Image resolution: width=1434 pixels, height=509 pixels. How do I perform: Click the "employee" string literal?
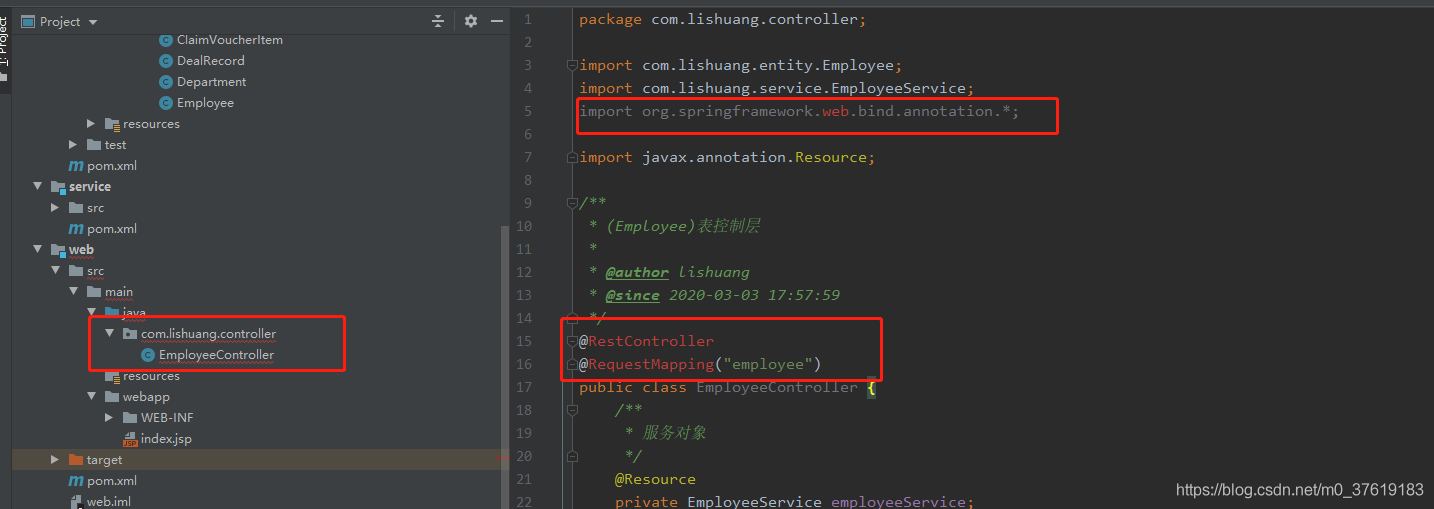[x=768, y=364]
